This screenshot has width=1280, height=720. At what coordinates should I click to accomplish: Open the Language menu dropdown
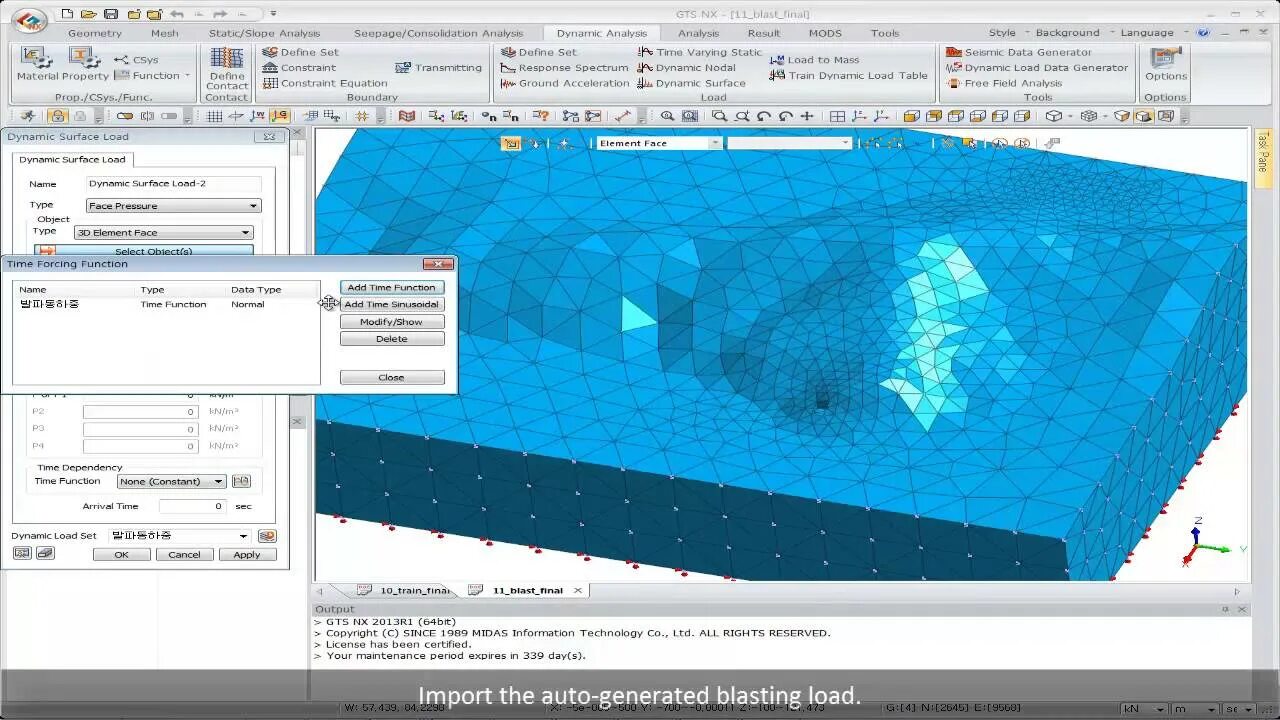(1152, 33)
